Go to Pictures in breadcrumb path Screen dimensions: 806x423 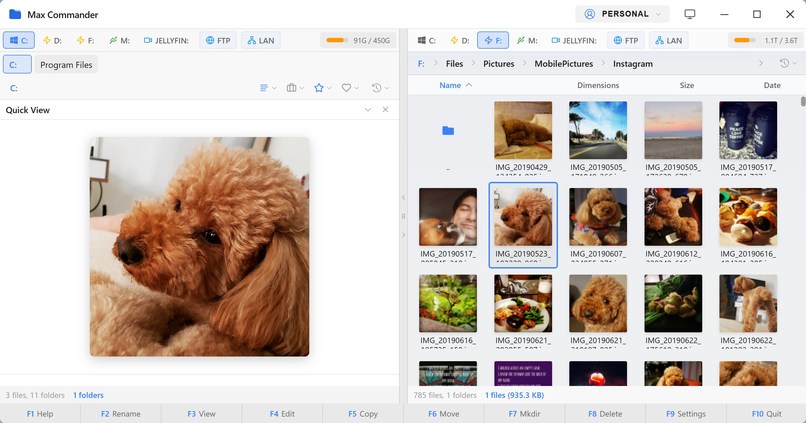pos(499,64)
